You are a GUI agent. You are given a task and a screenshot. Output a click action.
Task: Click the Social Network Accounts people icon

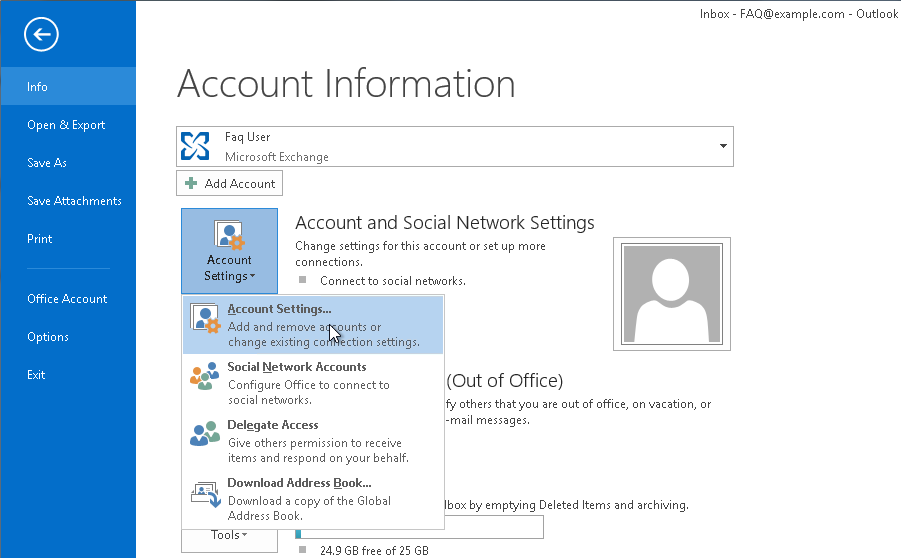[205, 376]
